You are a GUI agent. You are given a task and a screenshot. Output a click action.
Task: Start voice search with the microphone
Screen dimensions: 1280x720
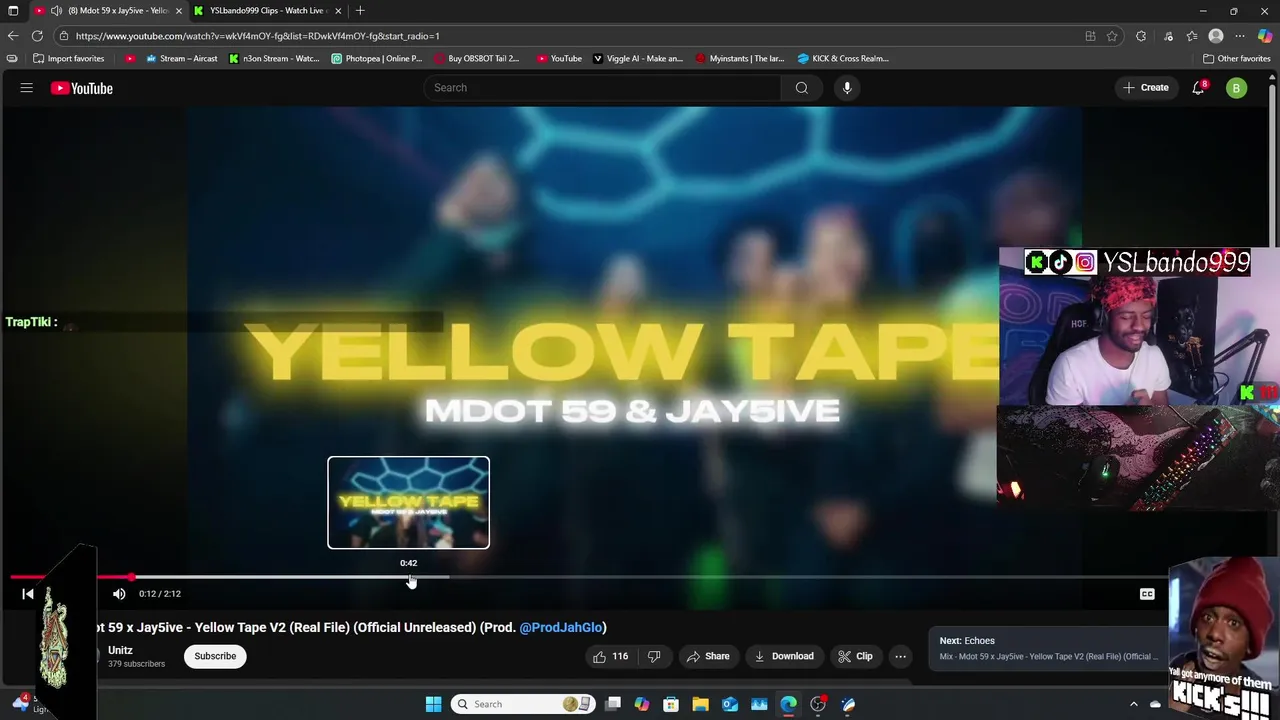[847, 88]
